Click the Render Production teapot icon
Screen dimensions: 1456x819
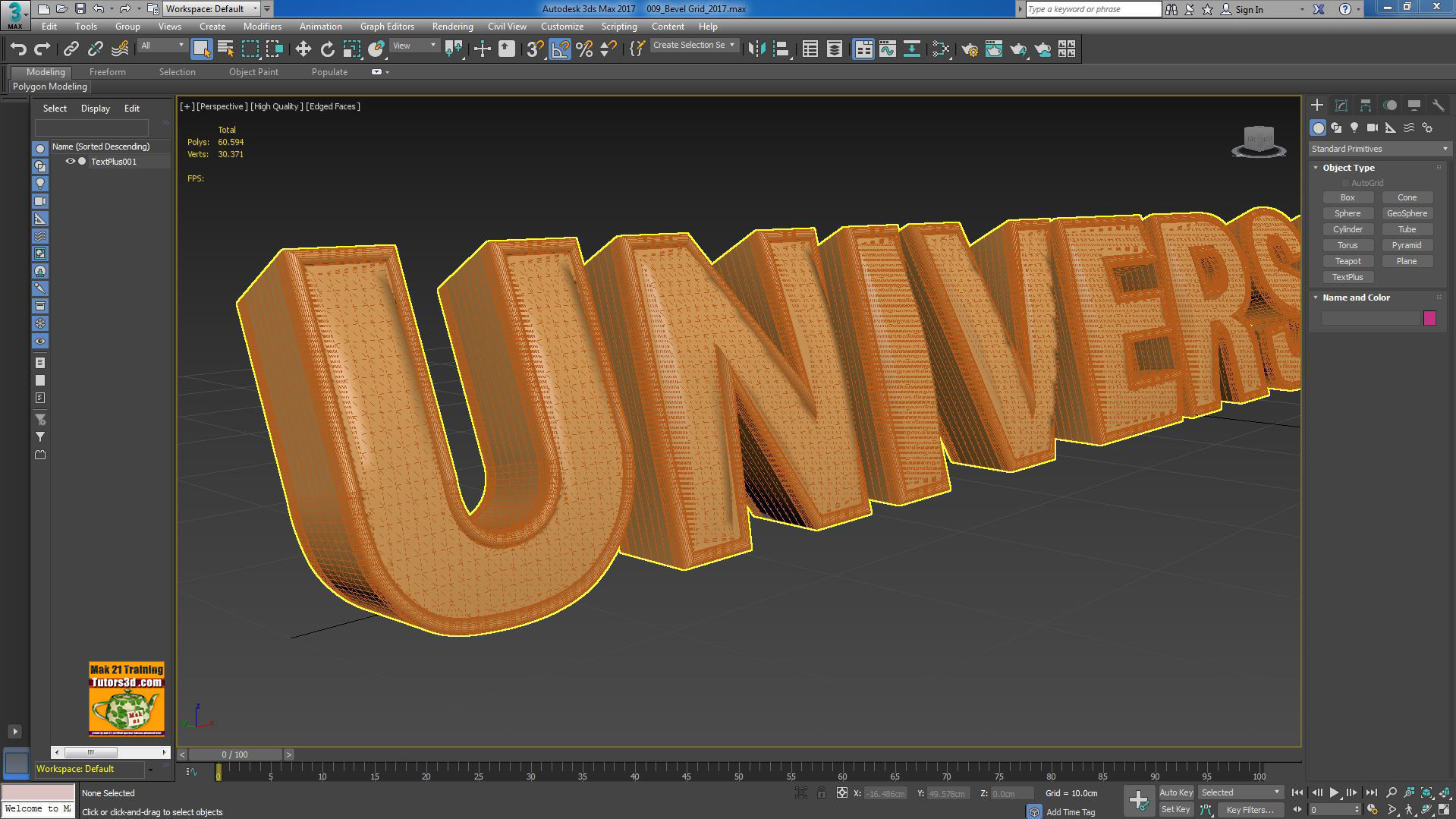[x=1018, y=49]
